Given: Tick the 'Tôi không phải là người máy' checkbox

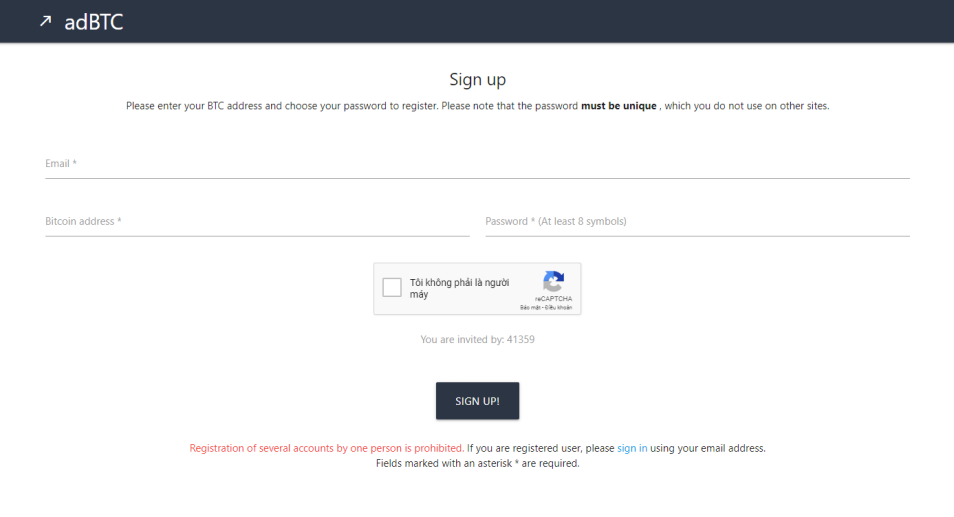Looking at the screenshot, I should 392,287.
